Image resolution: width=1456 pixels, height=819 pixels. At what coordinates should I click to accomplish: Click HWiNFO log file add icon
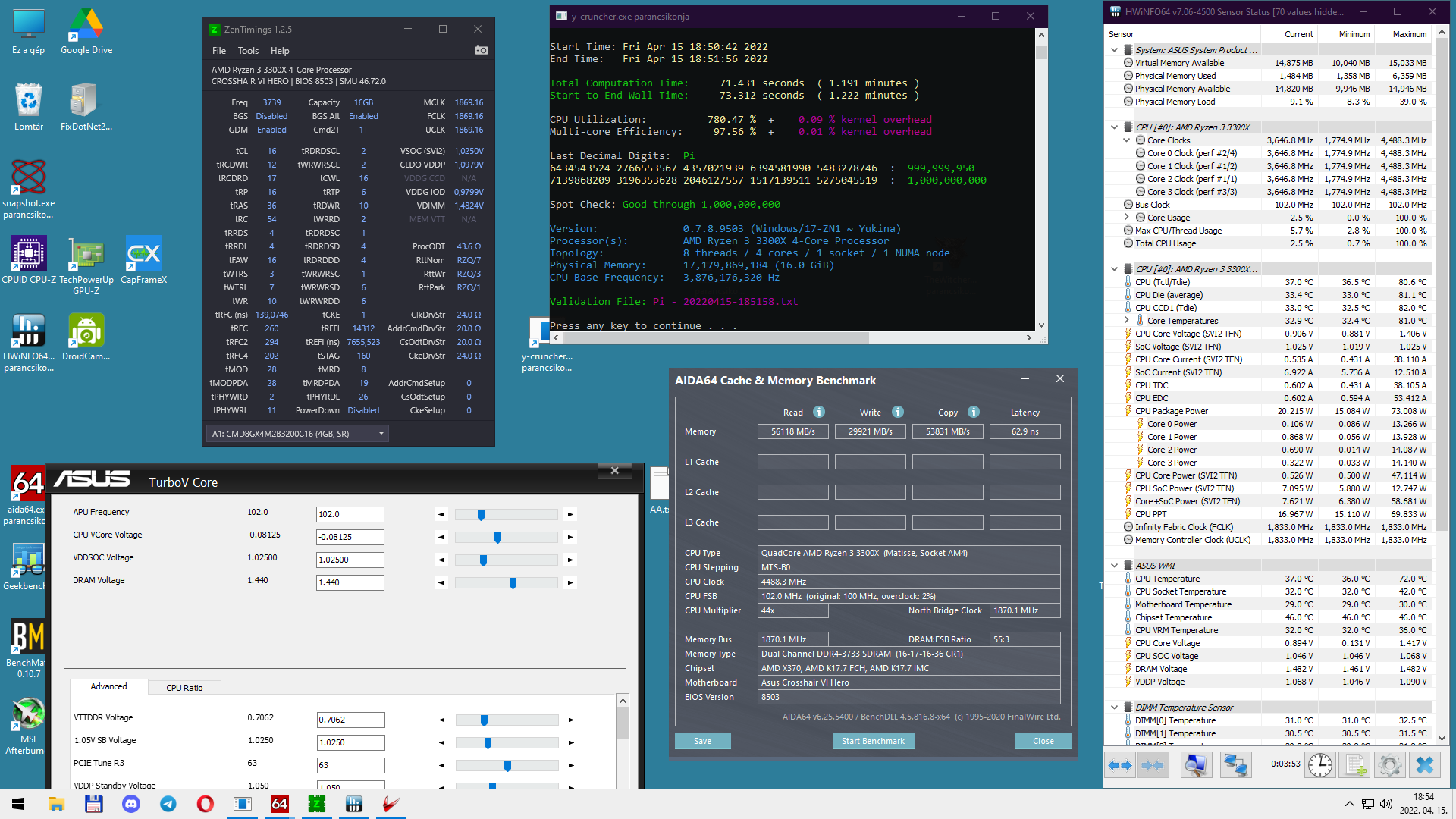tap(1355, 765)
